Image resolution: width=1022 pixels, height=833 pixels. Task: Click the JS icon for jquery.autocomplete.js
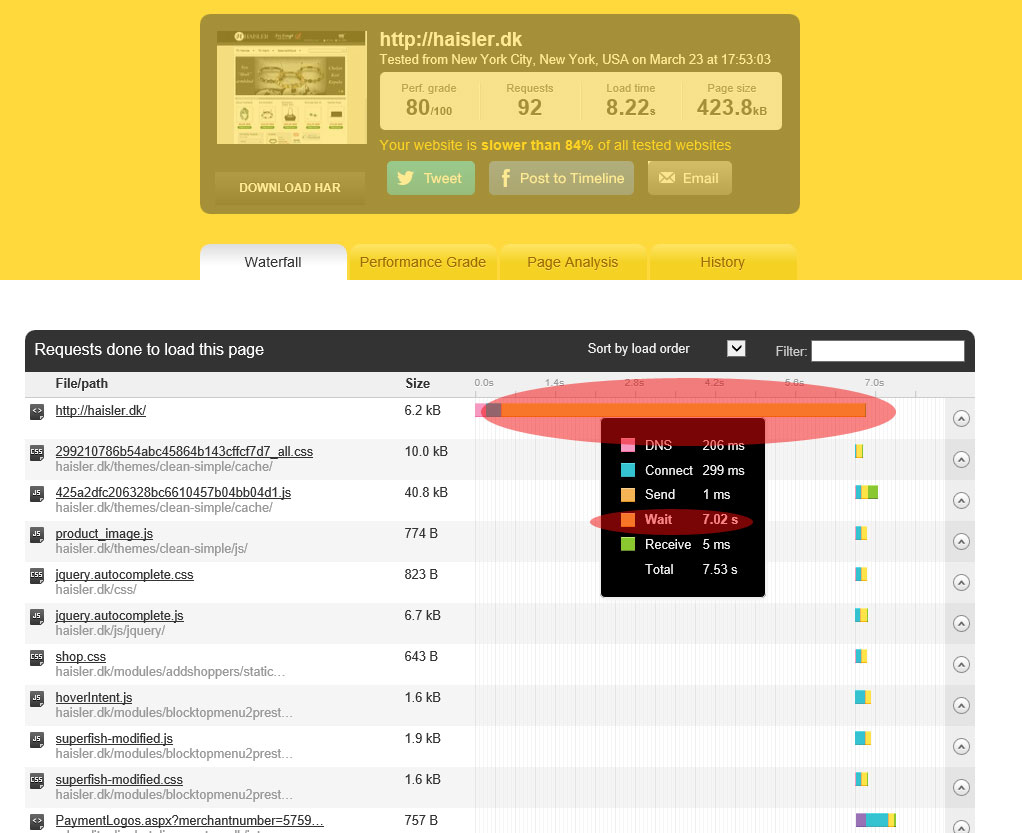pyautogui.click(x=37, y=617)
